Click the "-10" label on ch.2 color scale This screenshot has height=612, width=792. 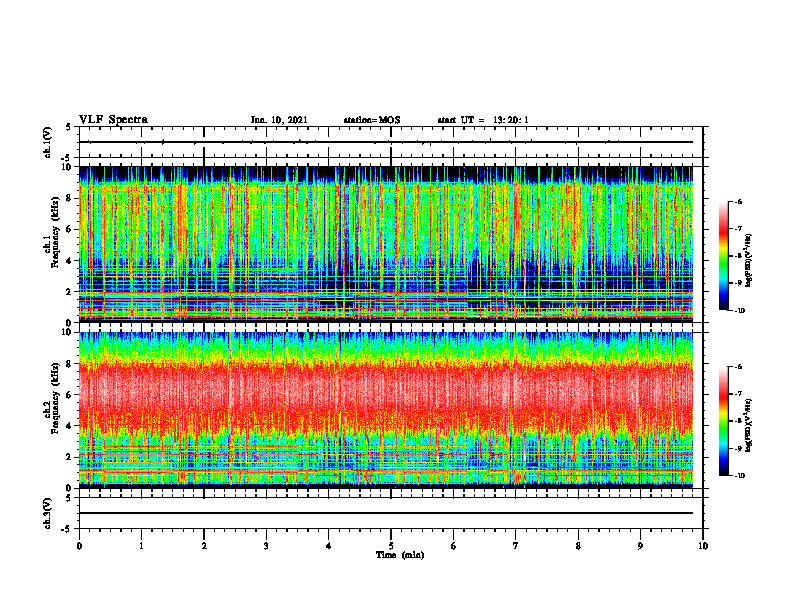tap(739, 476)
